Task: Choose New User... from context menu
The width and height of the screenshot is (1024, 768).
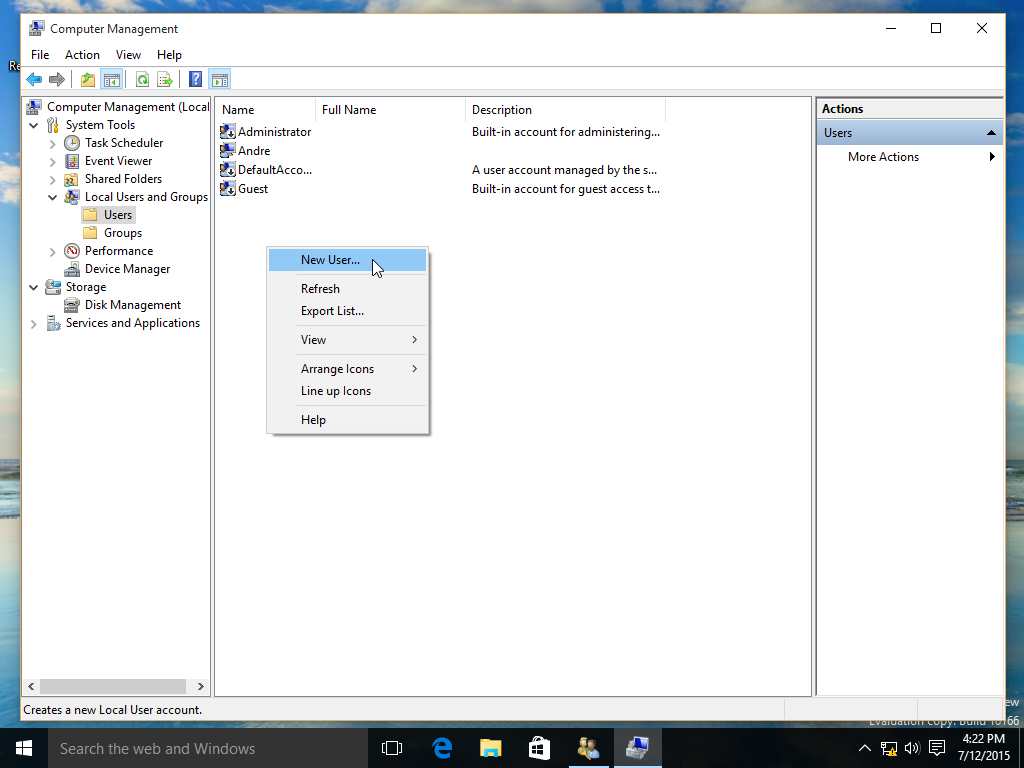Action: click(347, 260)
